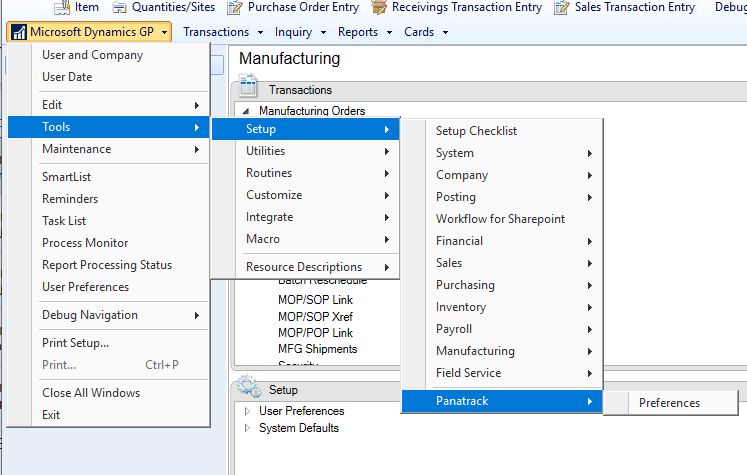Image resolution: width=747 pixels, height=475 pixels.
Task: Click the Receivings Transaction Entry icon
Action: coord(379,7)
